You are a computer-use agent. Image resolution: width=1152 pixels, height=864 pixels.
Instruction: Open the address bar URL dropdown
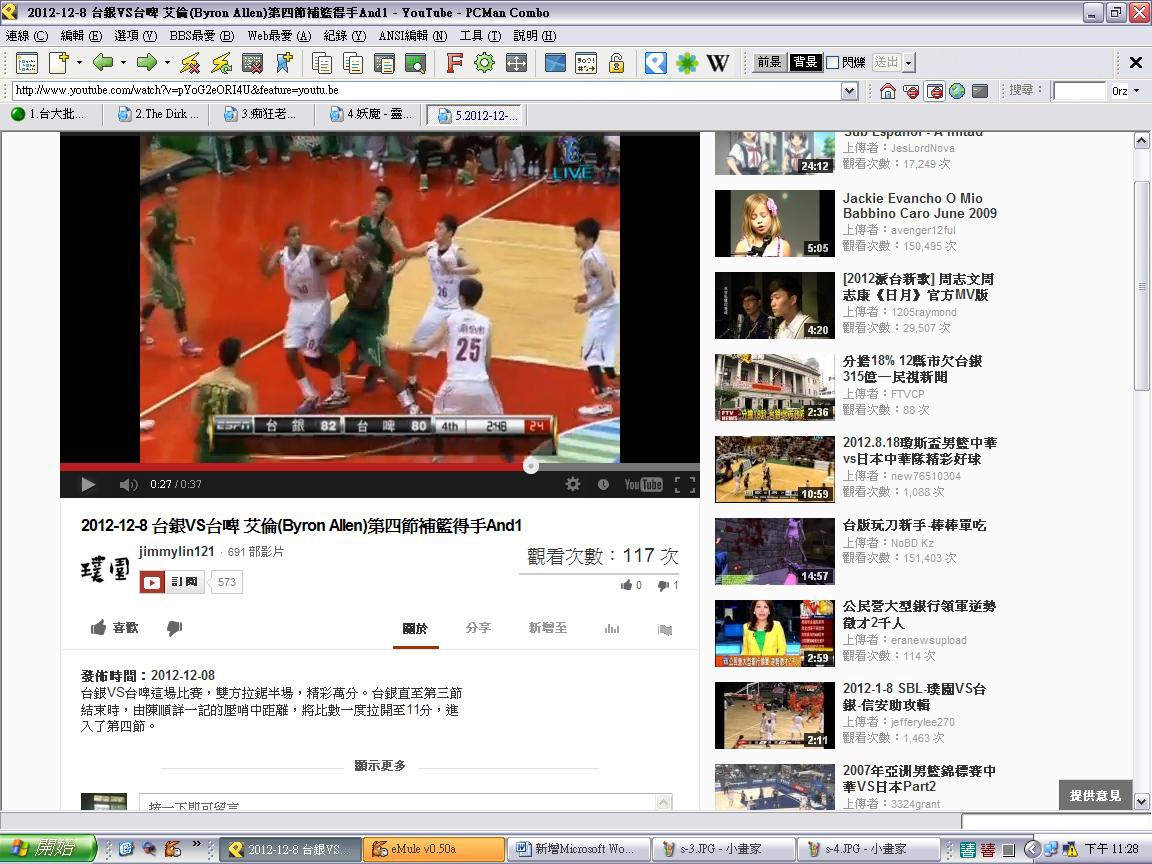[849, 91]
